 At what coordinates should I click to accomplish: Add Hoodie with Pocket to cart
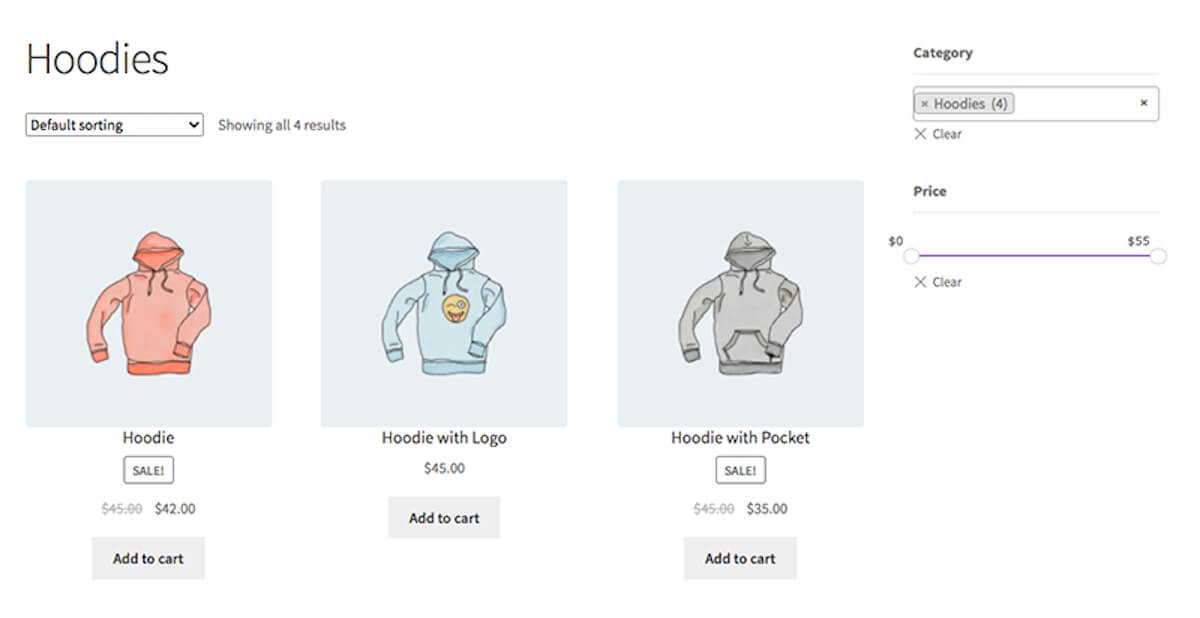coord(740,558)
